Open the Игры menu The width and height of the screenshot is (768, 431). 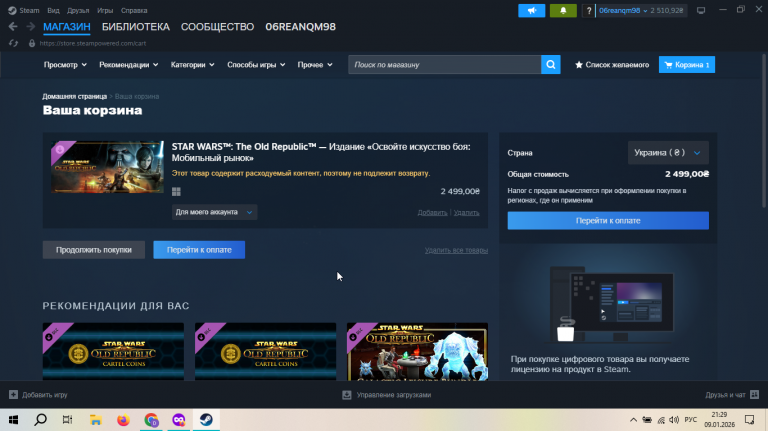point(105,10)
